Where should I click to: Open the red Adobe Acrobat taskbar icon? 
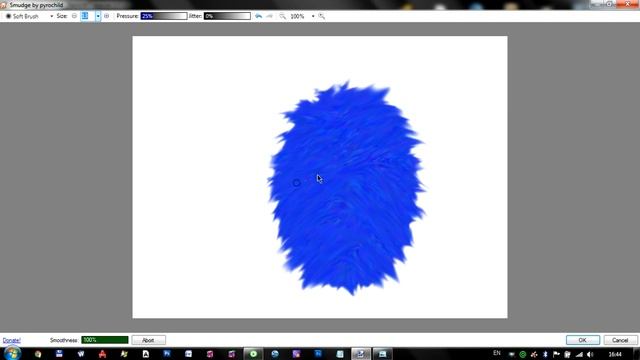pyautogui.click(x=102, y=354)
